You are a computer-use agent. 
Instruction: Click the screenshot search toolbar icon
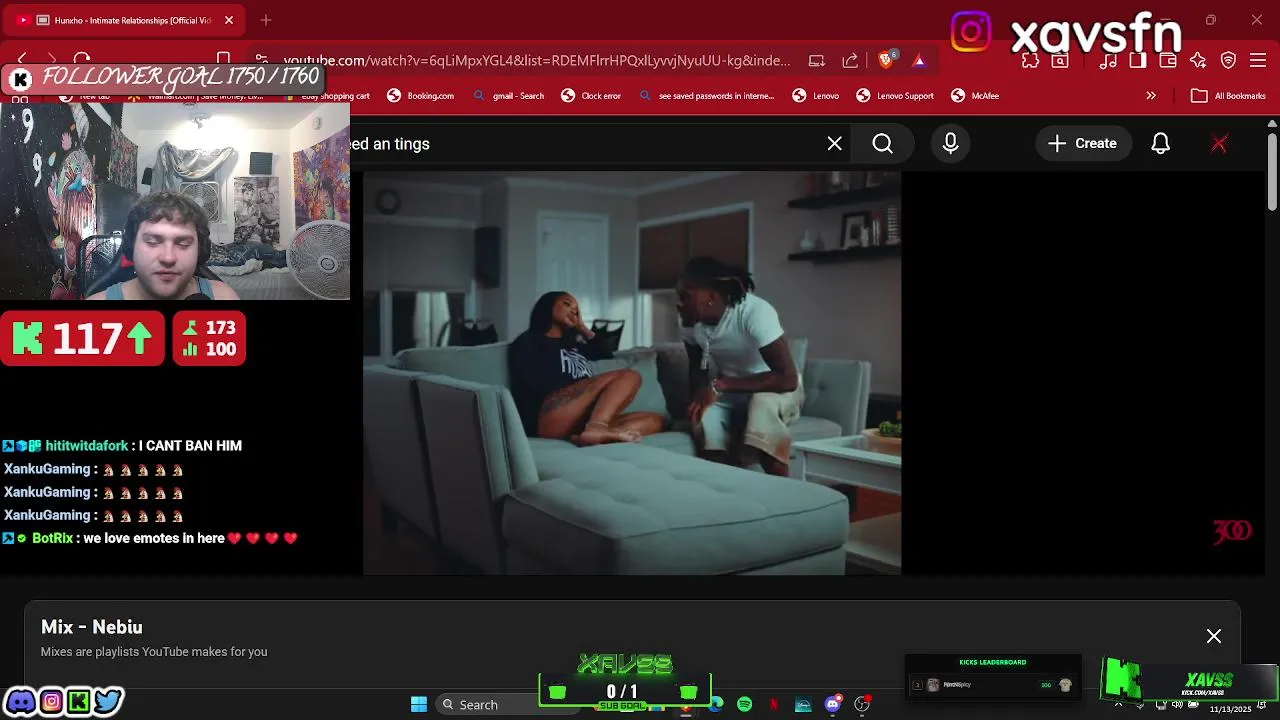pos(1060,60)
